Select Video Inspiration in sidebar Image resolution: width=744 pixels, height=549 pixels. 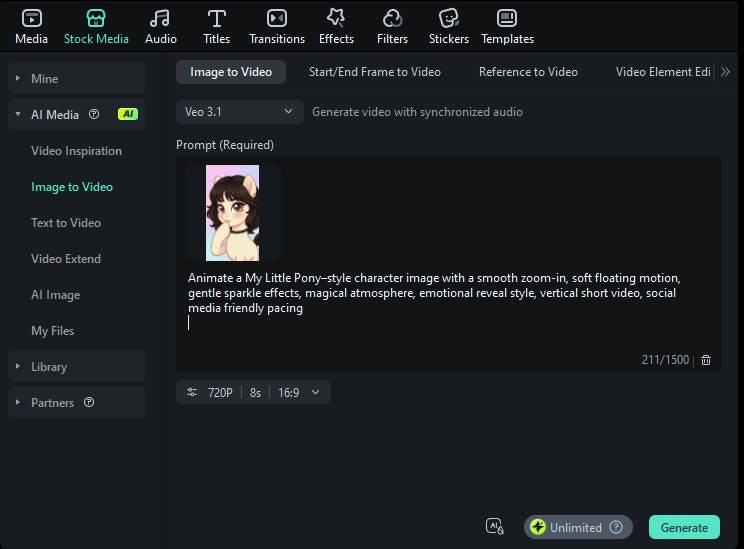pyautogui.click(x=76, y=151)
